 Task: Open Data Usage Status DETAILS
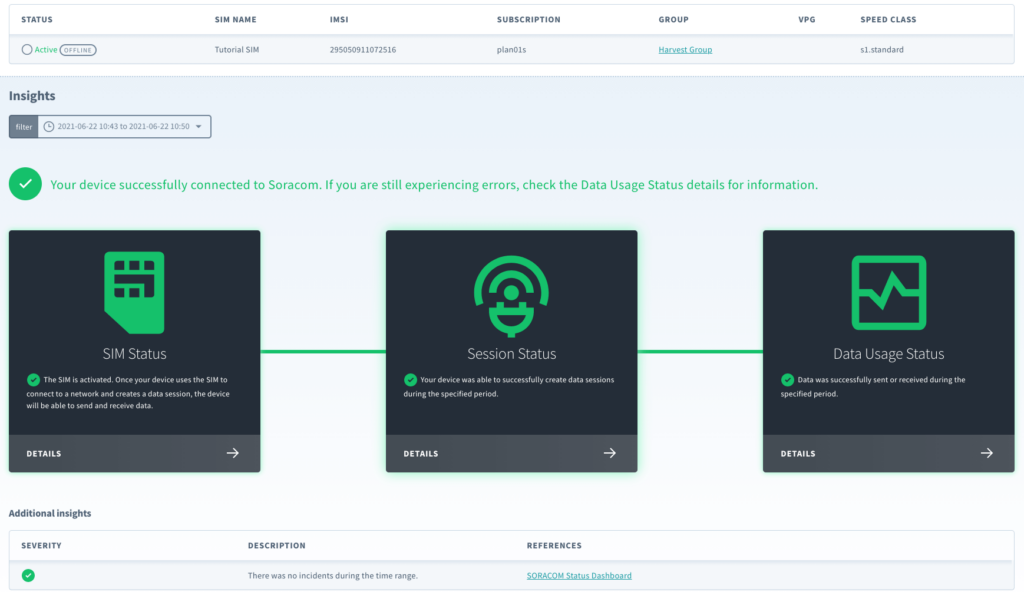tap(798, 454)
